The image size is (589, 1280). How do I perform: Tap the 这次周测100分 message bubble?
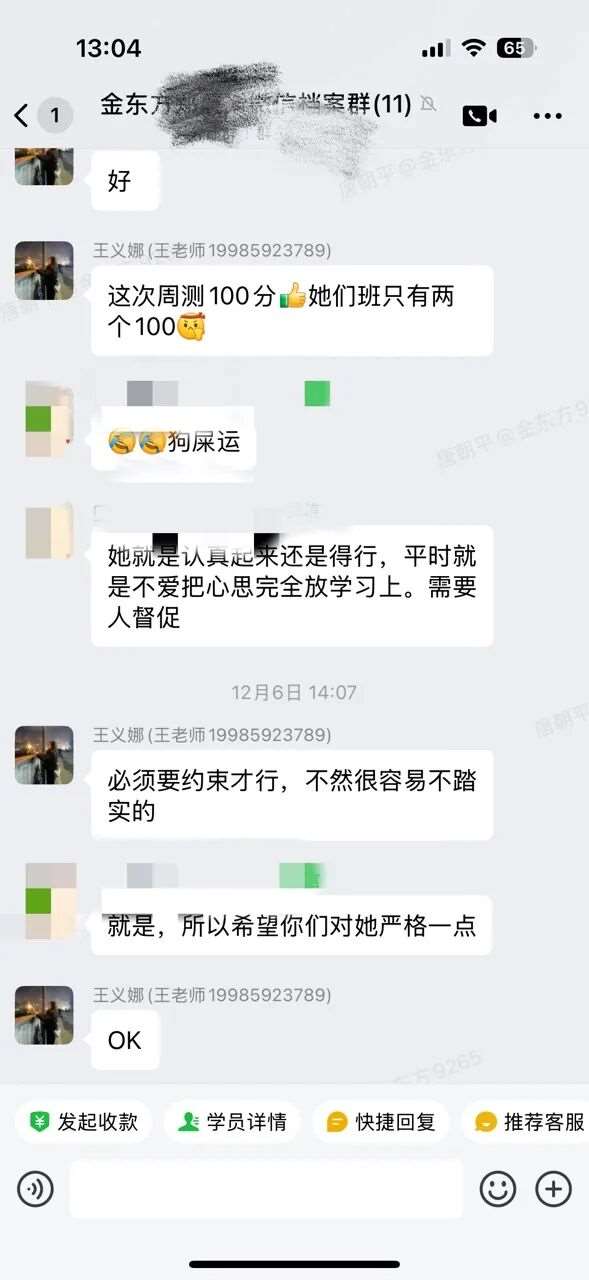tap(292, 311)
